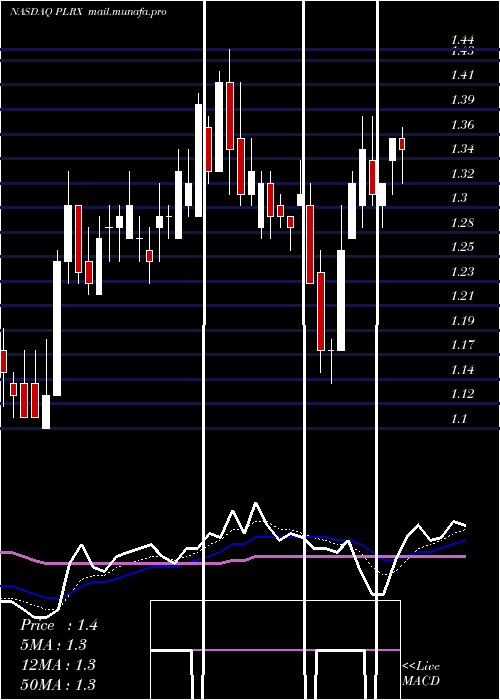Click the '5MA : 1.3' readout
The width and height of the screenshot is (500, 700).
54,645
